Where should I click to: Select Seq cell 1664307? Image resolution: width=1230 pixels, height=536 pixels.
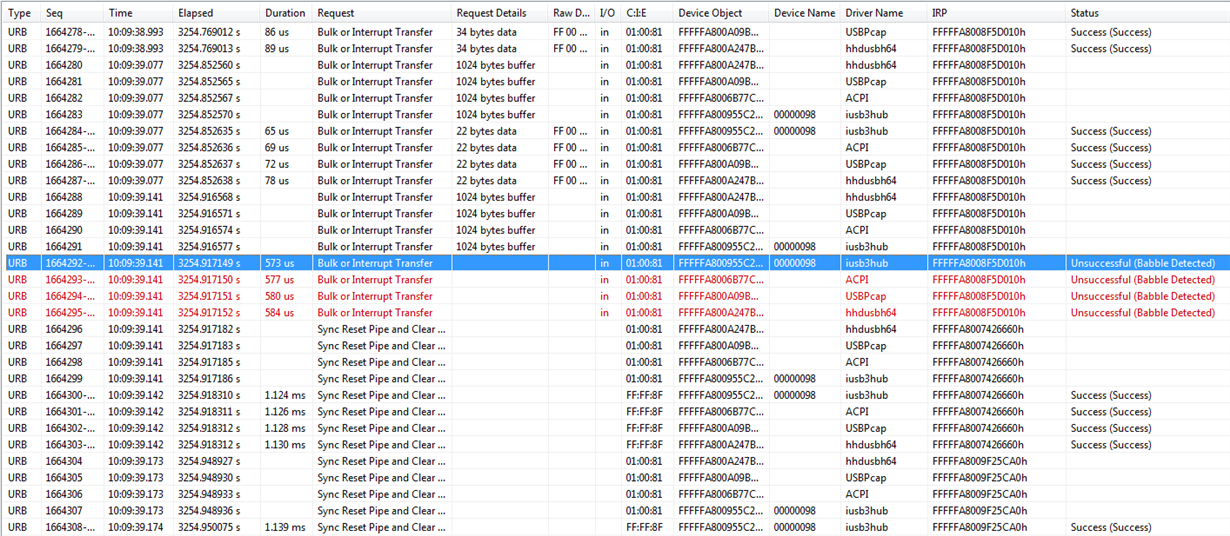coord(64,510)
